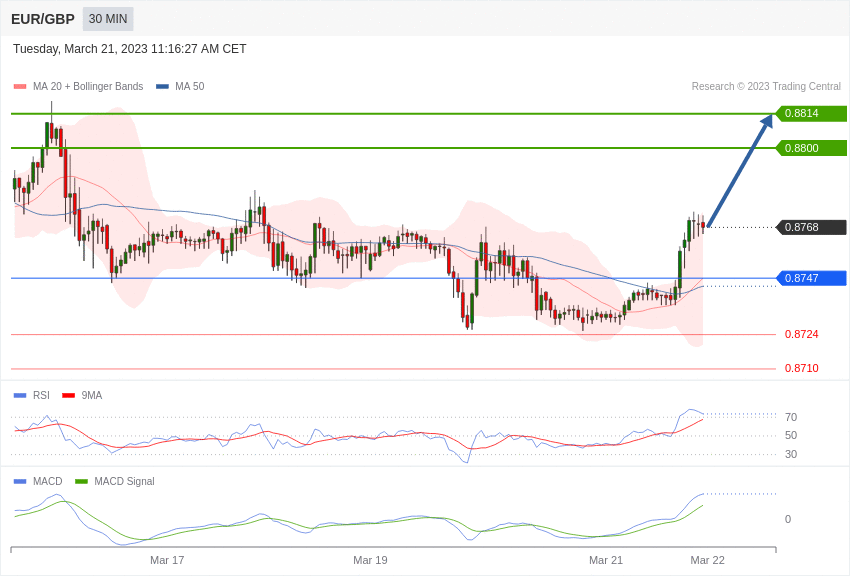850x576 pixels.
Task: Click the Mar 17 date axis label
Action: coord(167,560)
